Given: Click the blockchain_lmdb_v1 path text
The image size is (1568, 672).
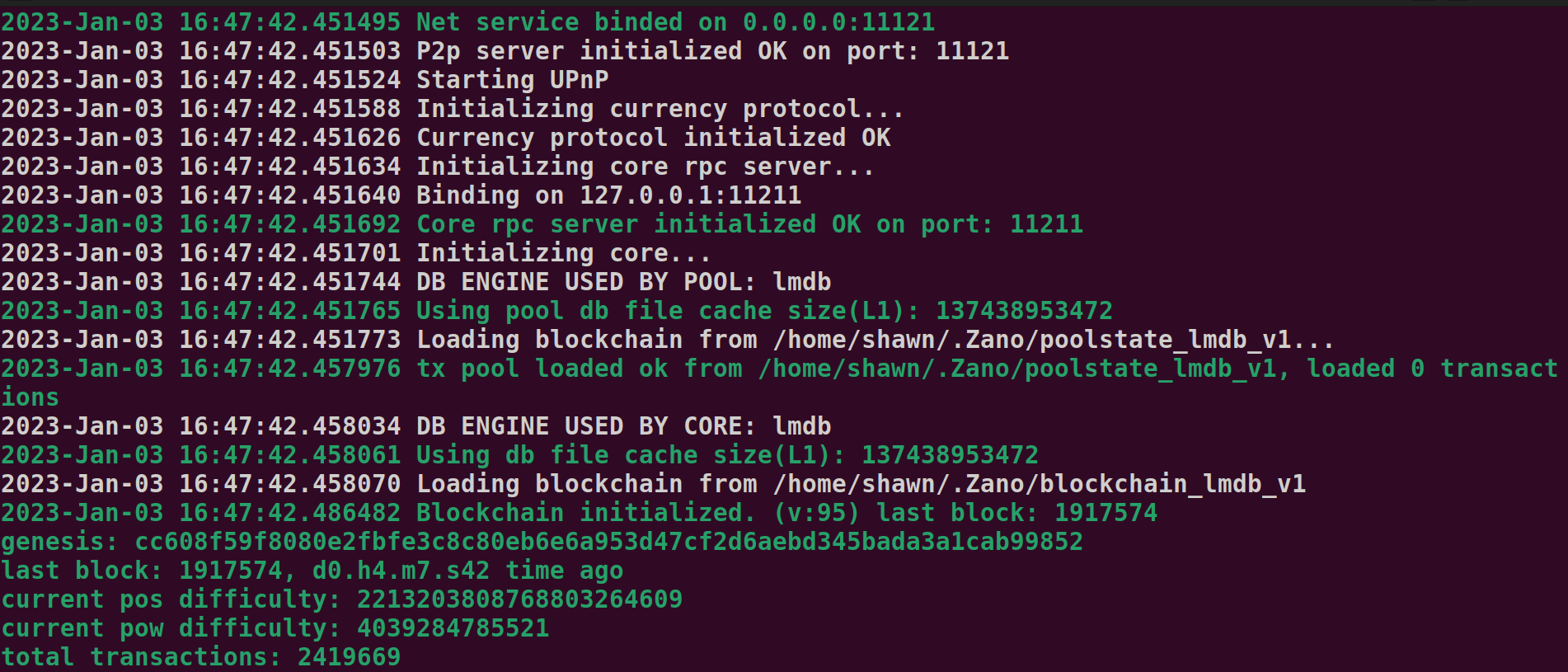Looking at the screenshot, I should tap(1040, 484).
